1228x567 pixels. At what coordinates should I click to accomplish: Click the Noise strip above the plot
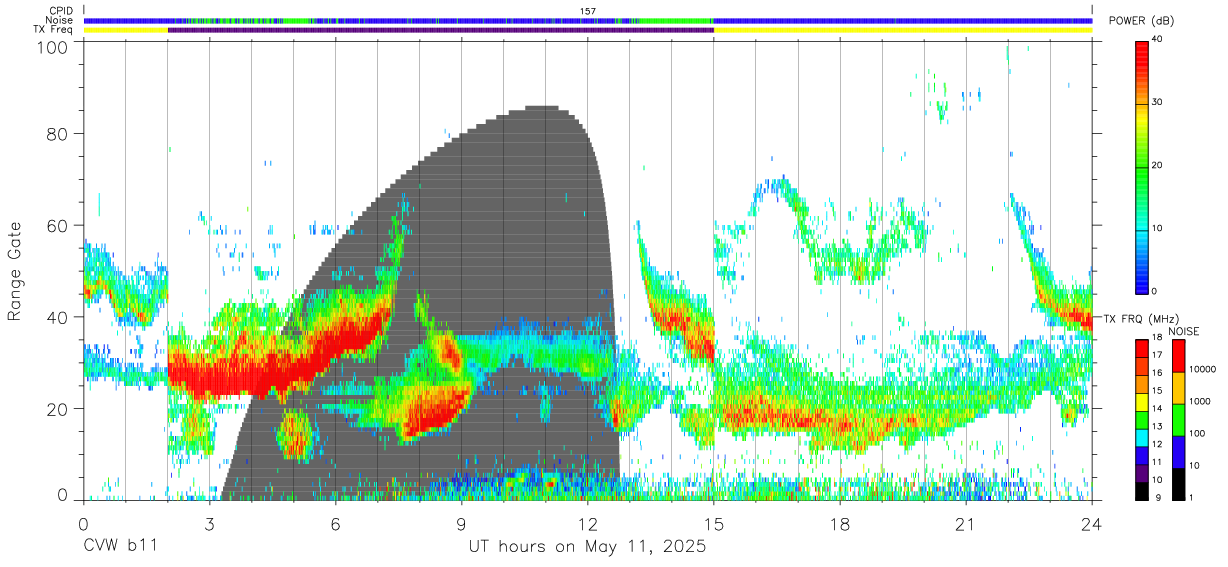(588, 20)
